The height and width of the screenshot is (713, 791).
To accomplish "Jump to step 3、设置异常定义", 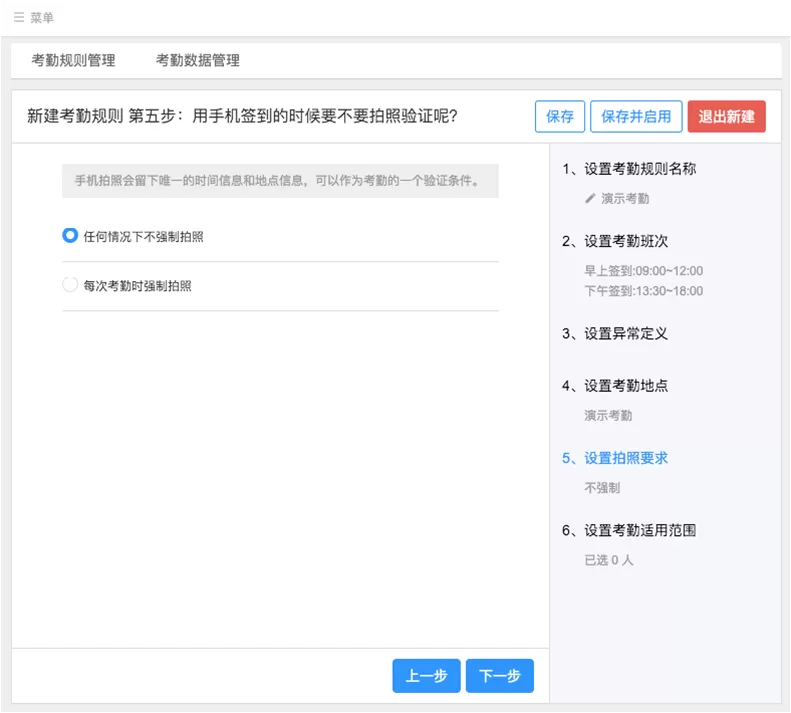I will 615,334.
